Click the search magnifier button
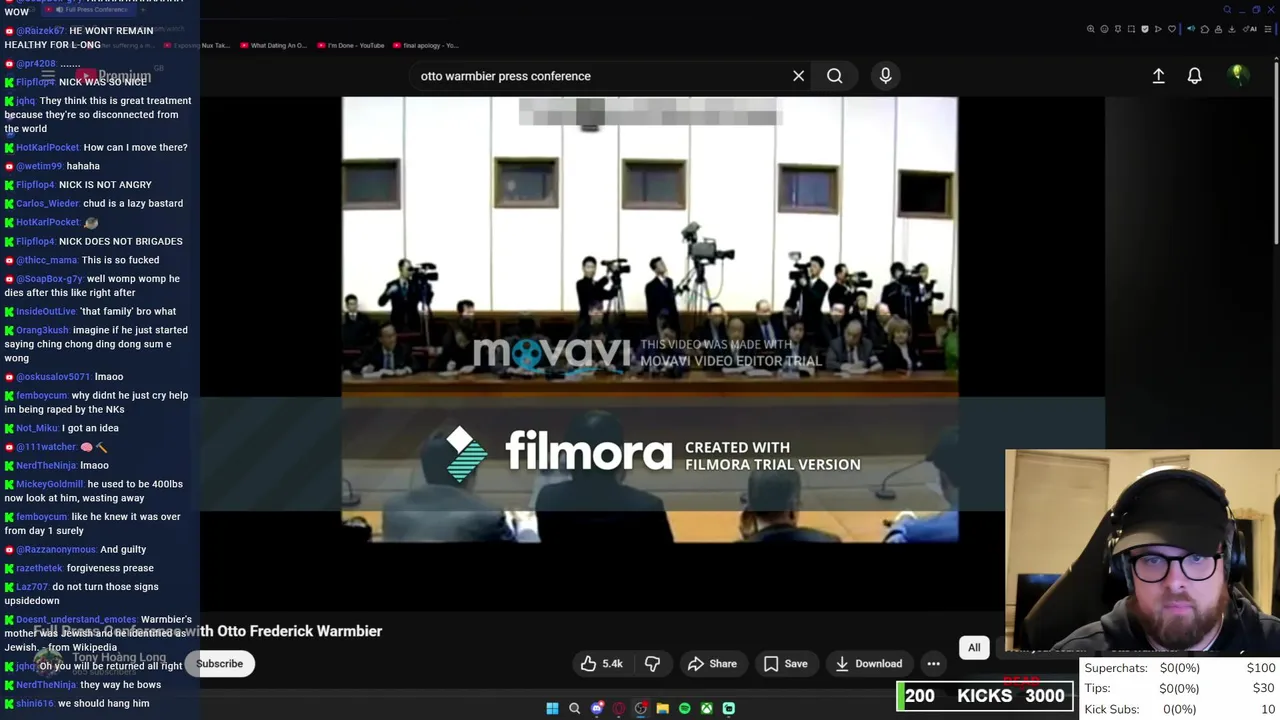1280x720 pixels. [x=834, y=76]
